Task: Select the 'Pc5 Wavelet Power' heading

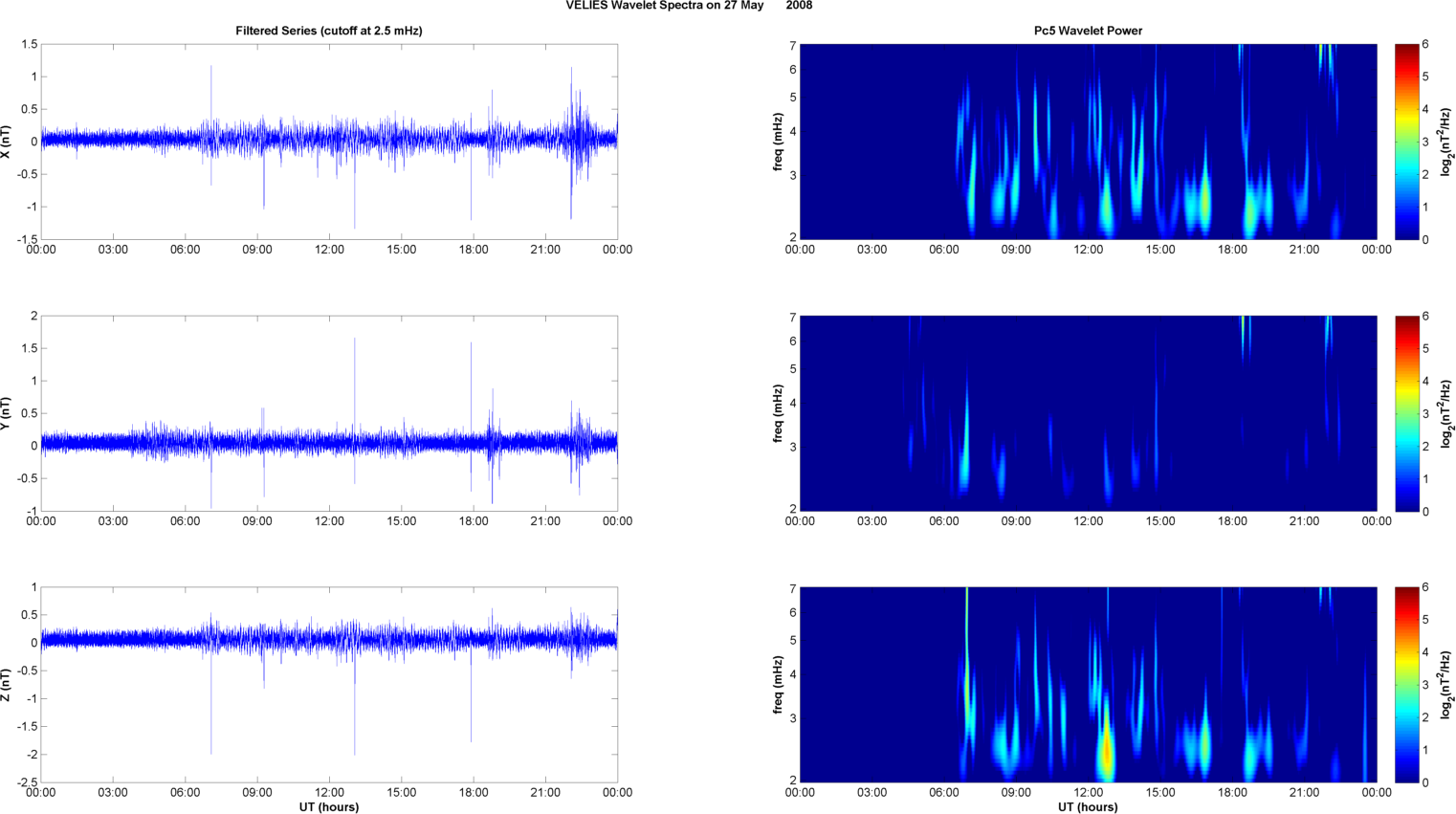Action: [1088, 31]
